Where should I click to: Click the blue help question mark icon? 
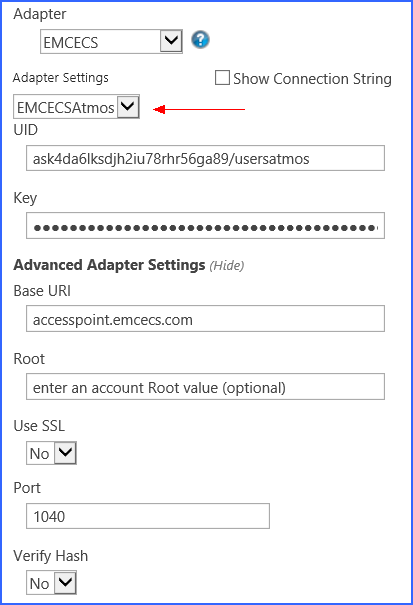[200, 40]
